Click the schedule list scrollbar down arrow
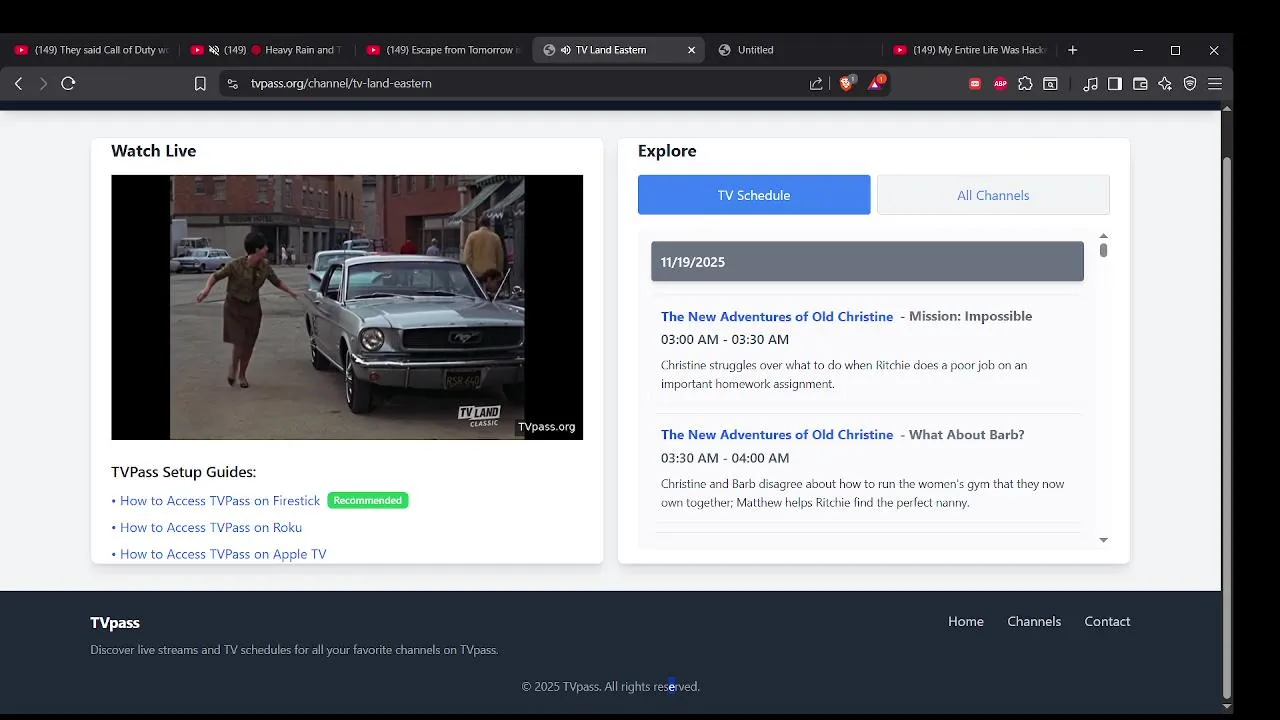This screenshot has width=1280, height=720. tap(1103, 540)
